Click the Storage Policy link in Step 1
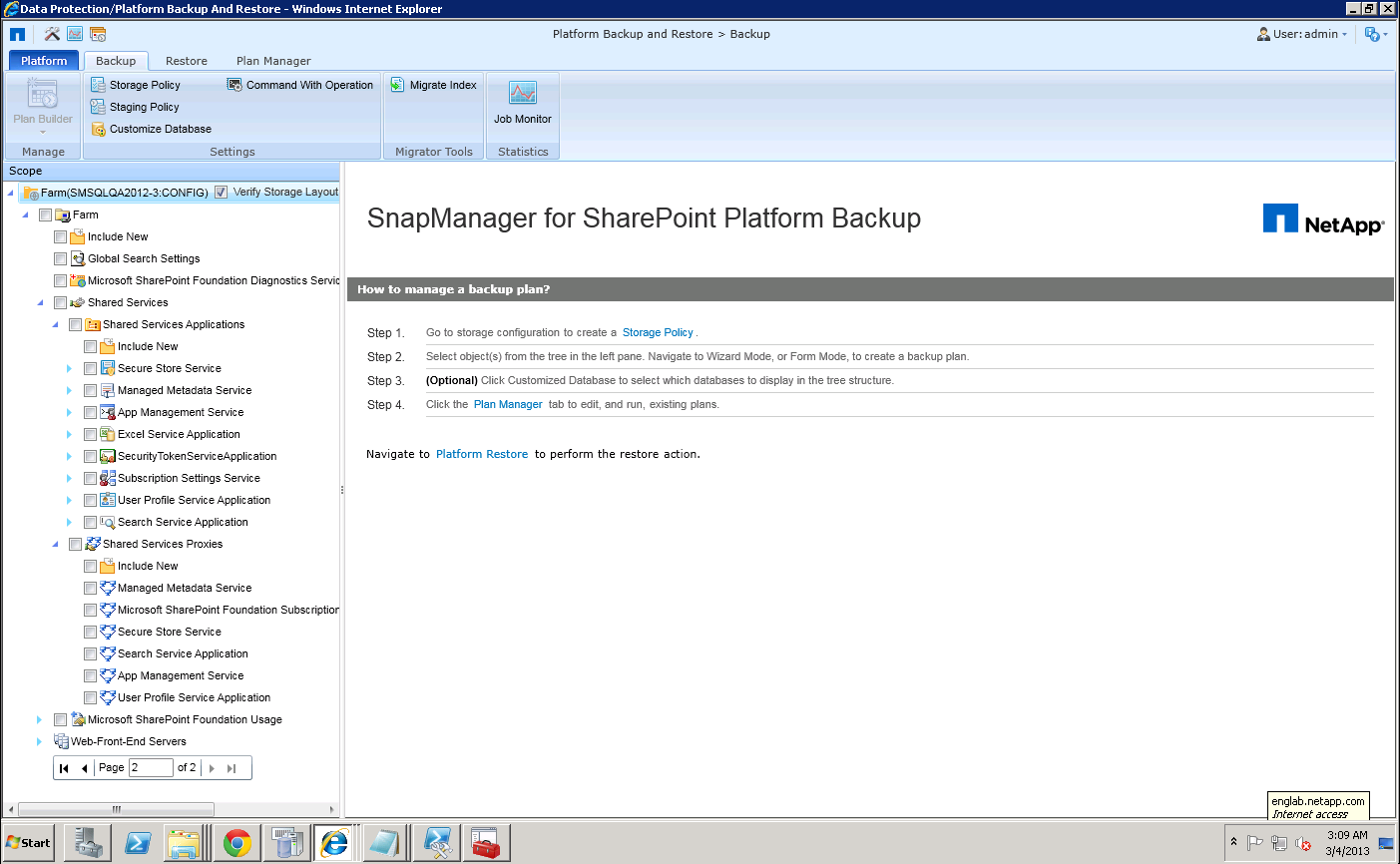 (x=658, y=332)
